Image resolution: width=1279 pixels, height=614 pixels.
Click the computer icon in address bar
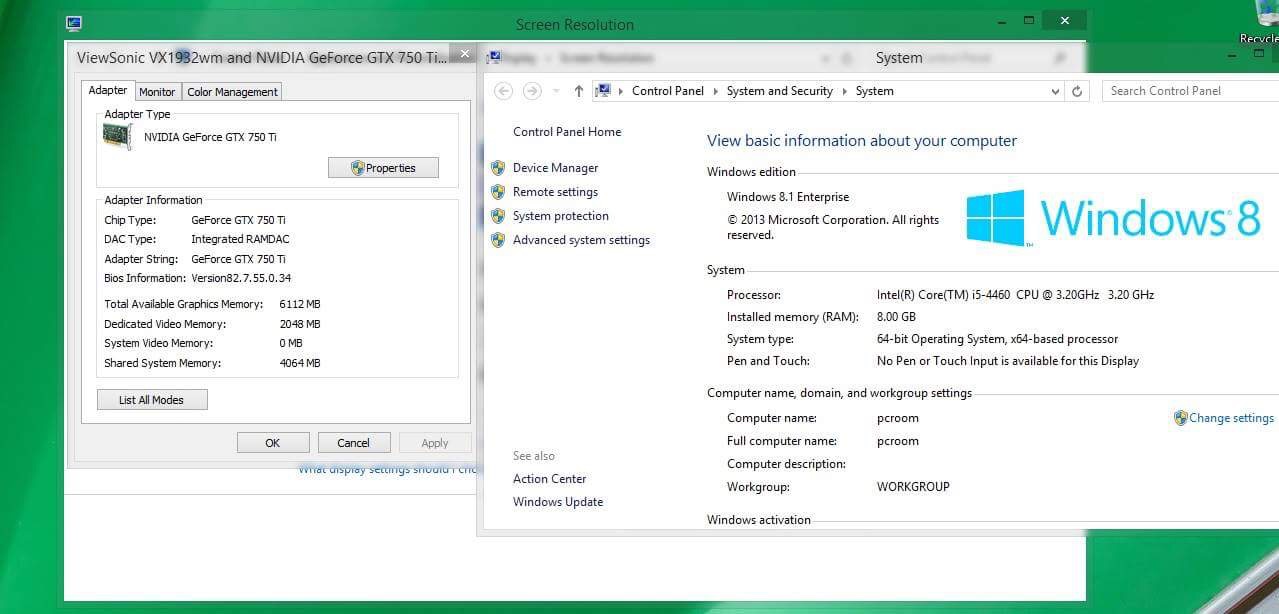[x=603, y=91]
